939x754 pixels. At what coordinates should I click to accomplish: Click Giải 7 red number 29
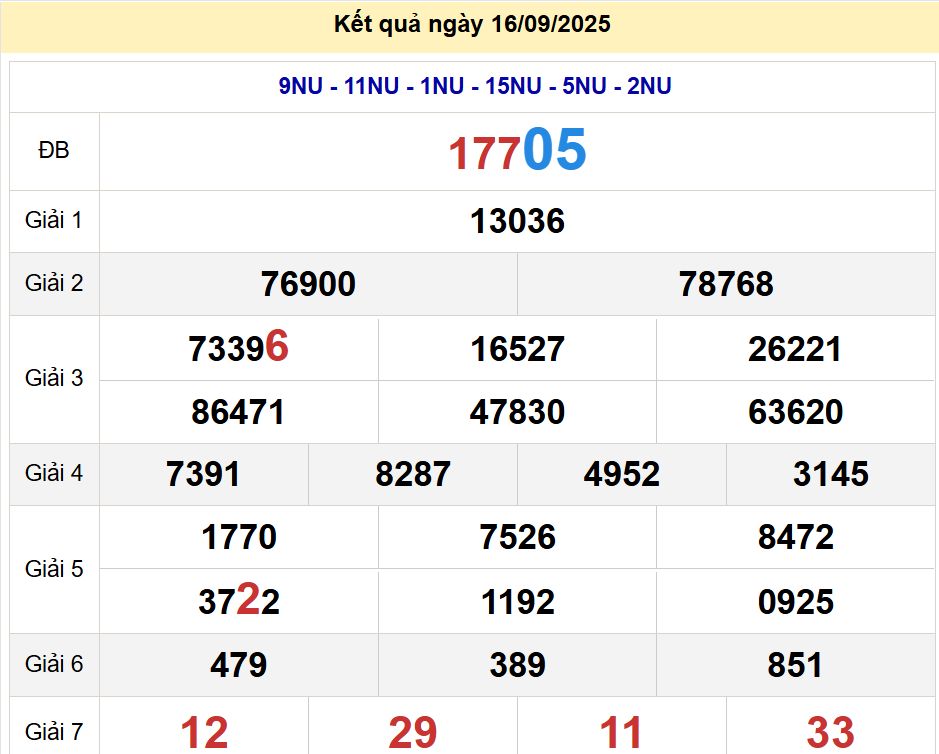(x=413, y=733)
